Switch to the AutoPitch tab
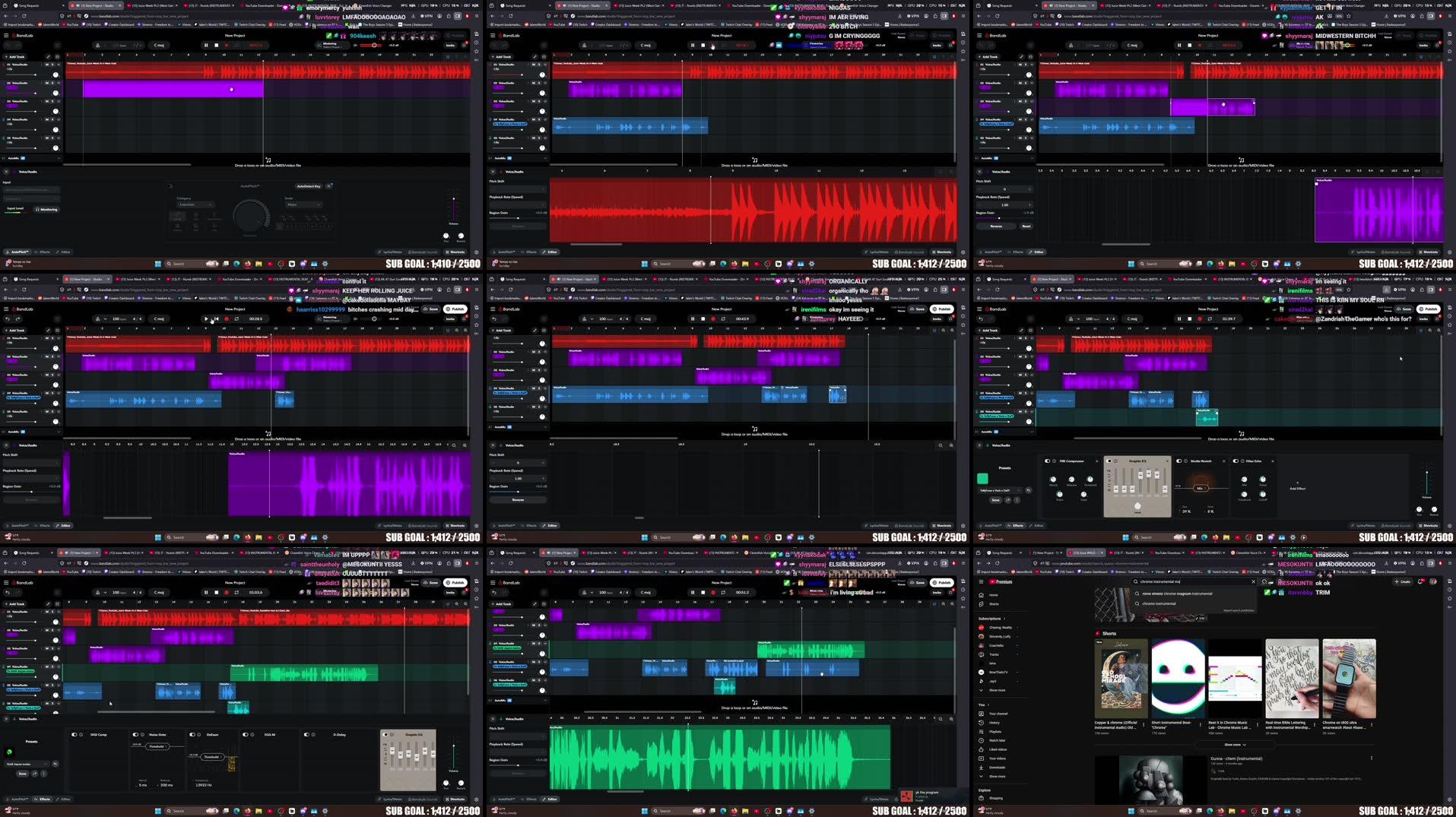1456x817 pixels. pos(19,252)
